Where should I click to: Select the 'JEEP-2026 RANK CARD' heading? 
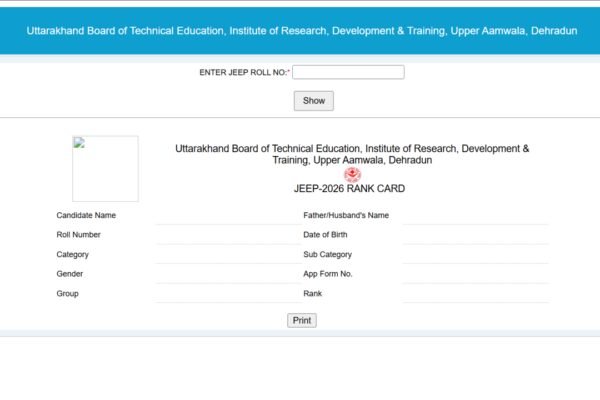coord(349,189)
